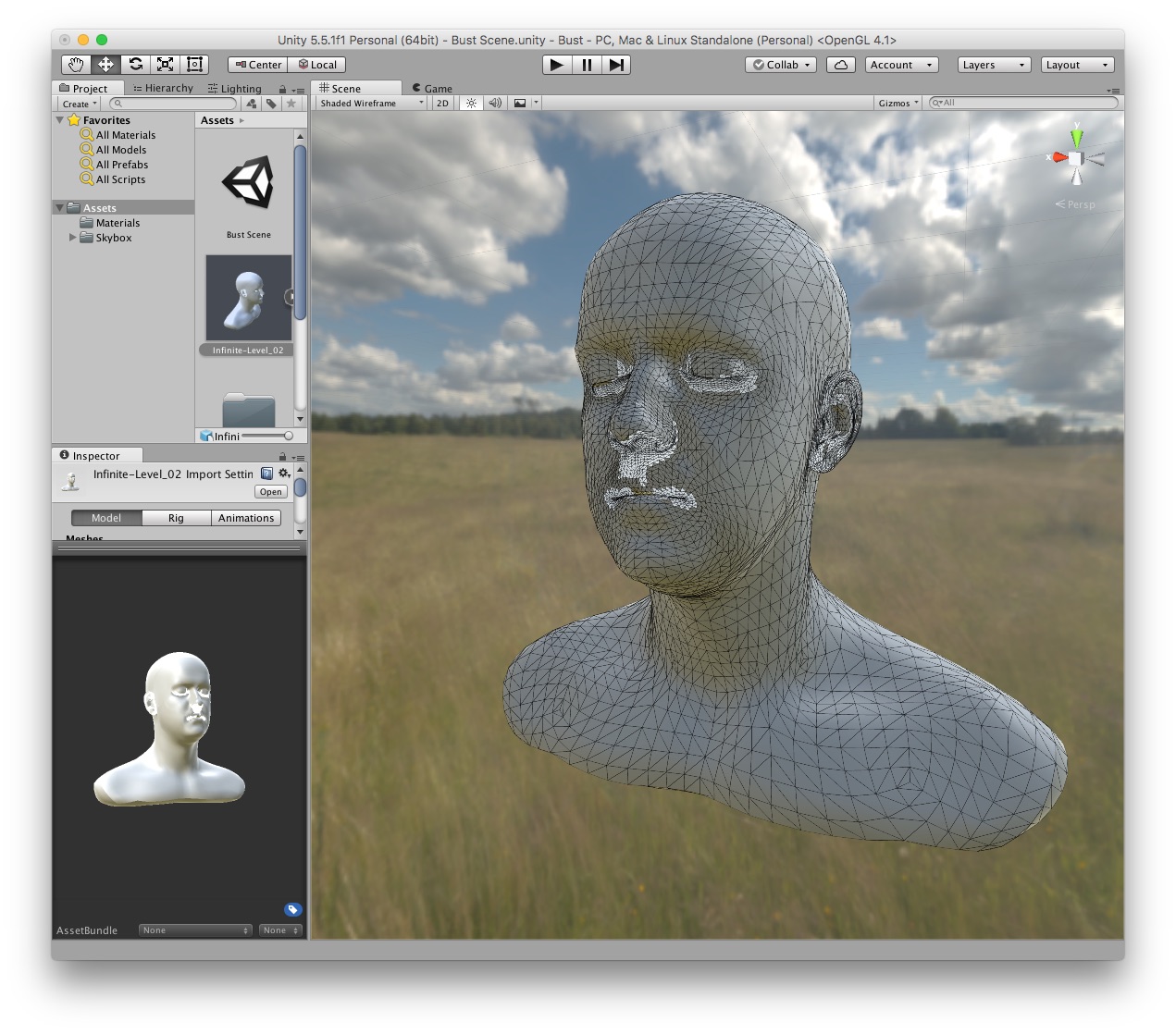Toggle Center pivot mode
The height and width of the screenshot is (1034, 1176).
256,64
